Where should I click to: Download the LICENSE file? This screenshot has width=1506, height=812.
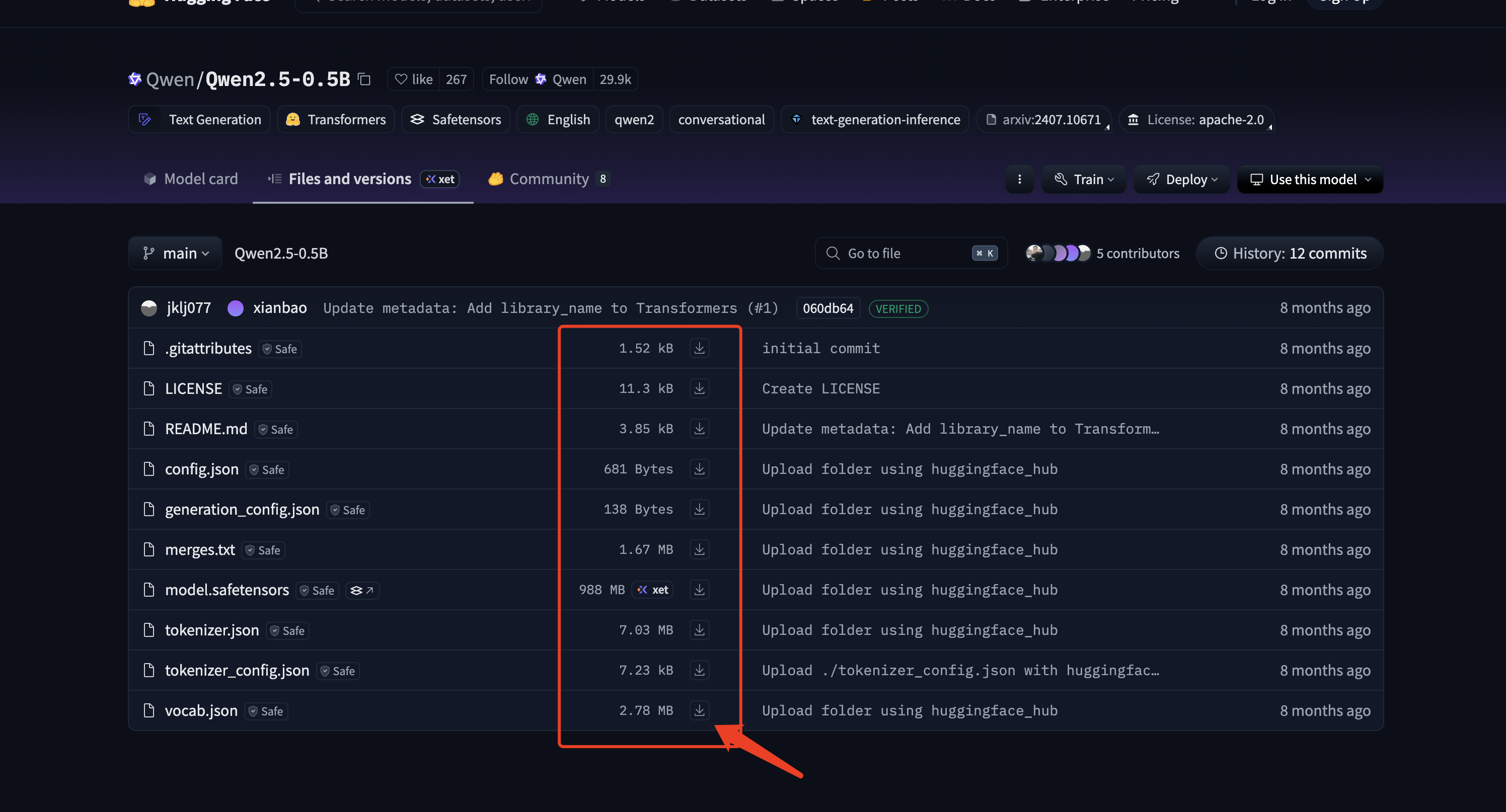point(699,388)
